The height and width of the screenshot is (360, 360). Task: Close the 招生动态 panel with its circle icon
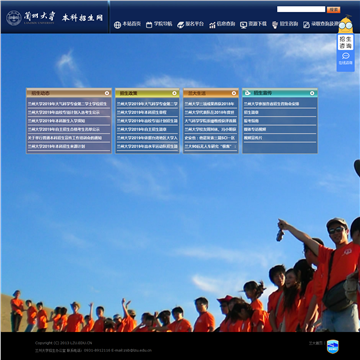coord(107,93)
